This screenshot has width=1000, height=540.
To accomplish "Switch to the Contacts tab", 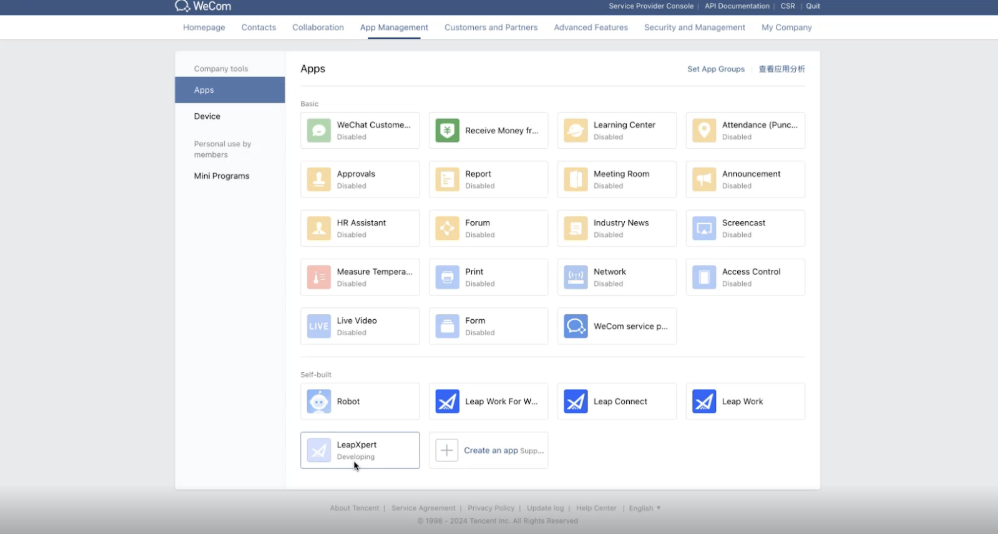I will pyautogui.click(x=258, y=27).
